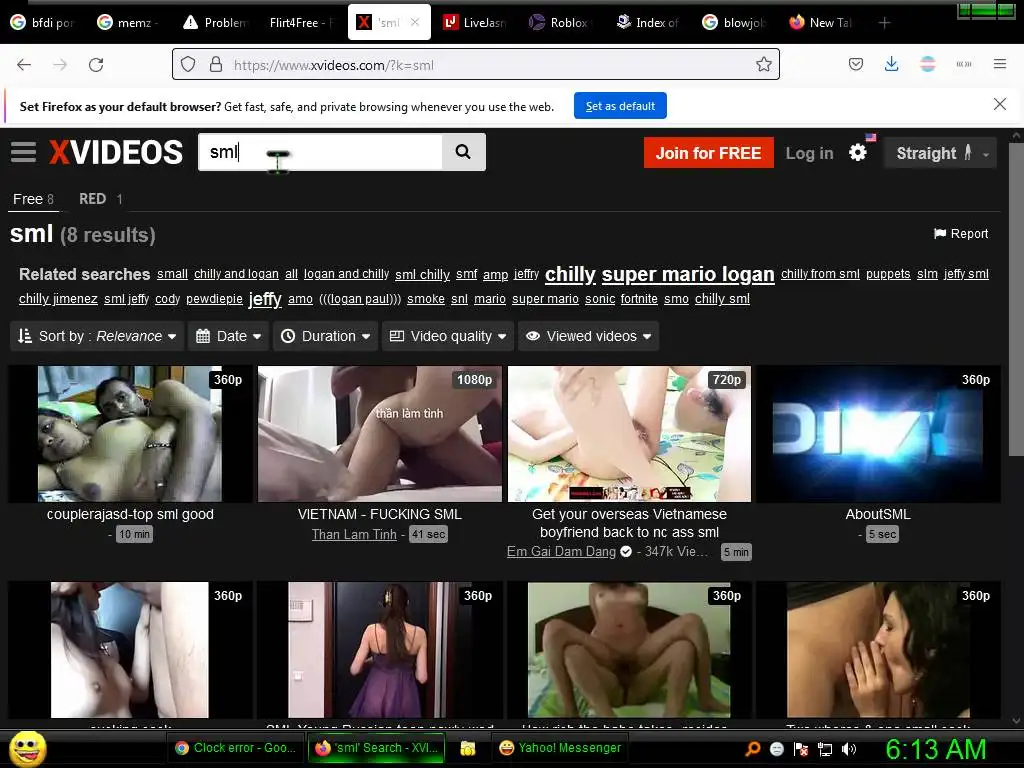Click the Join for FREE button
1024x768 pixels.
(x=709, y=153)
